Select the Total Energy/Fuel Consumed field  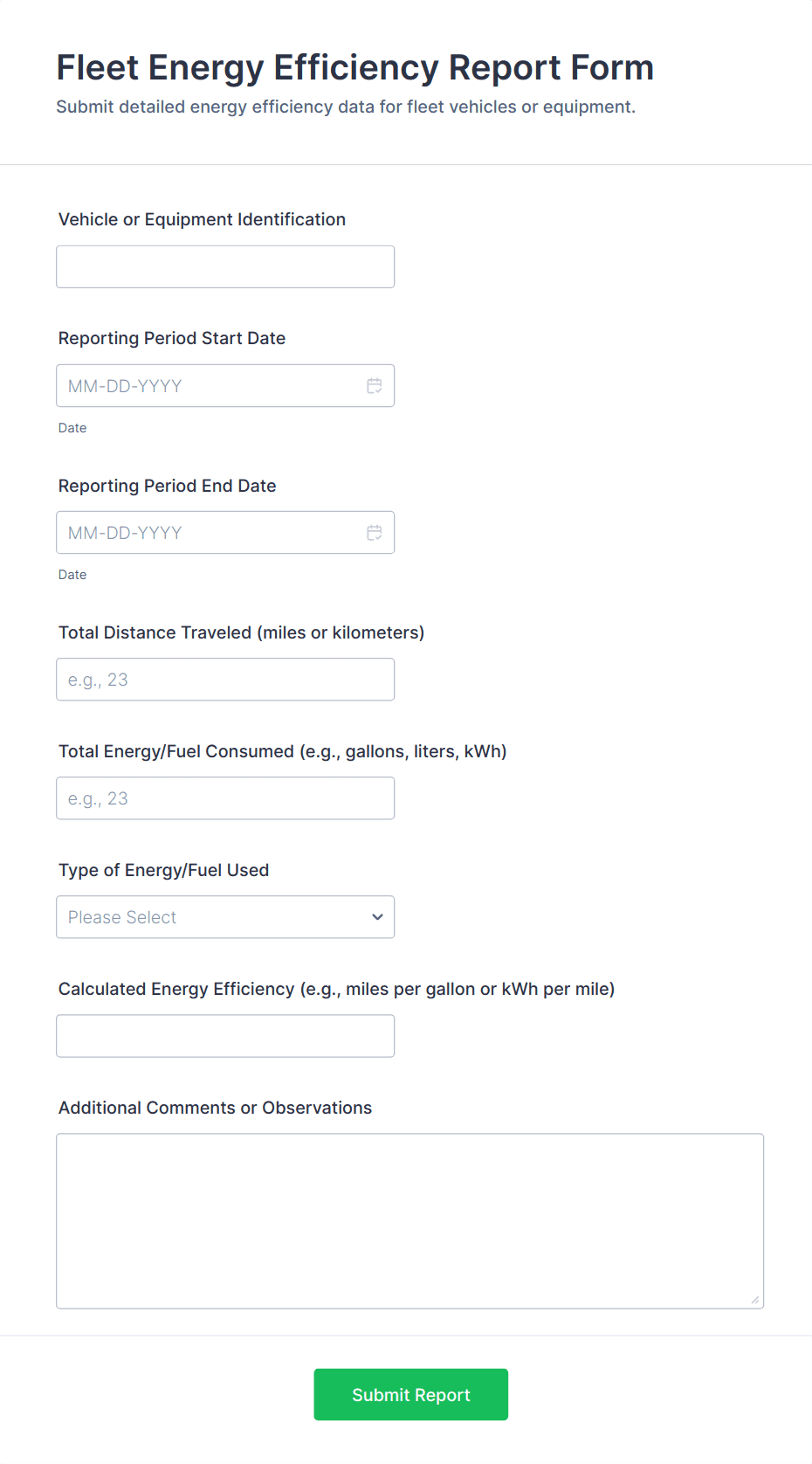tap(225, 798)
